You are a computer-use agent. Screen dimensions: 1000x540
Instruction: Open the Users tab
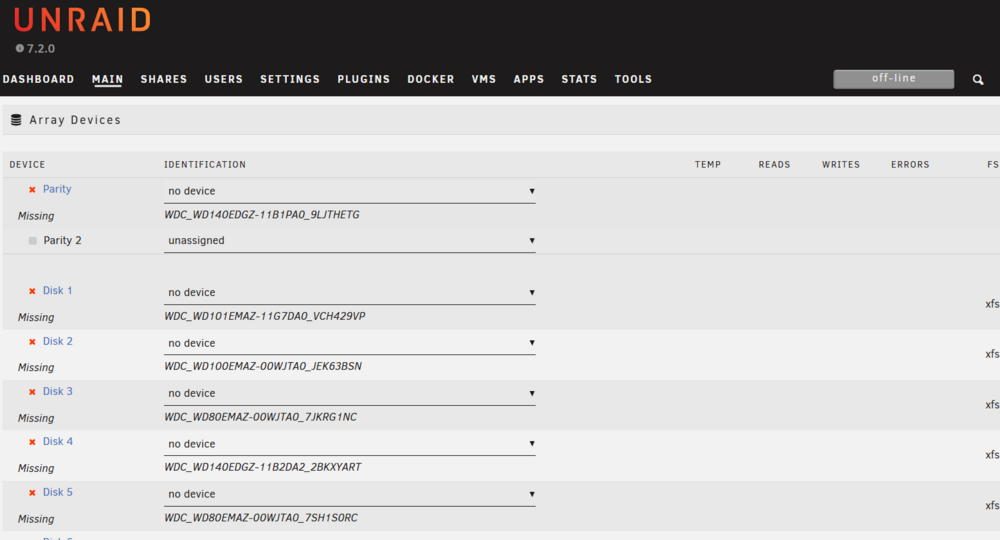pyautogui.click(x=224, y=79)
